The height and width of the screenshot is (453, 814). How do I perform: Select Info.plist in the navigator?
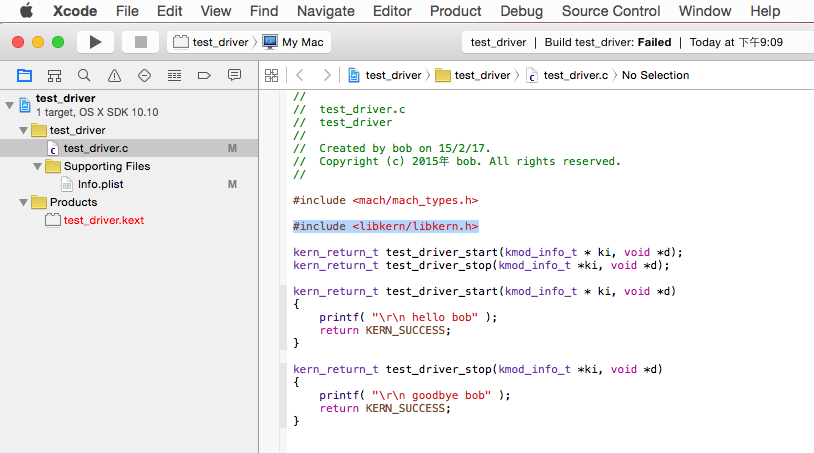129,184
